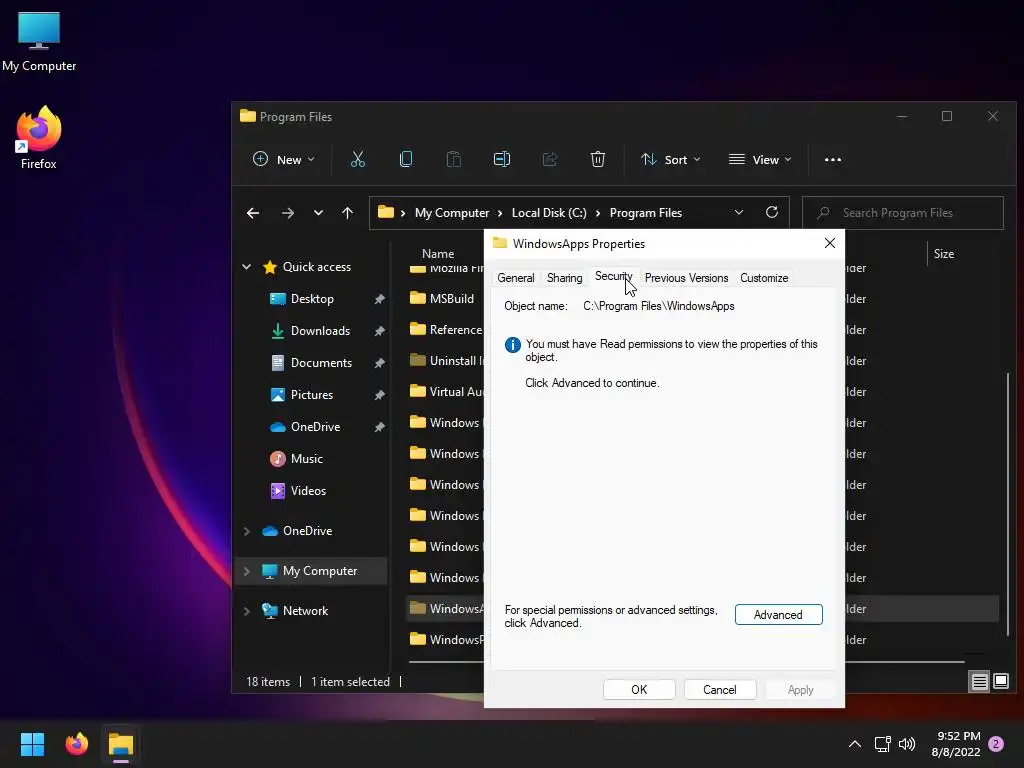This screenshot has height=768, width=1024.
Task: Click Local Disk (C:) in breadcrumb
Action: (549, 213)
